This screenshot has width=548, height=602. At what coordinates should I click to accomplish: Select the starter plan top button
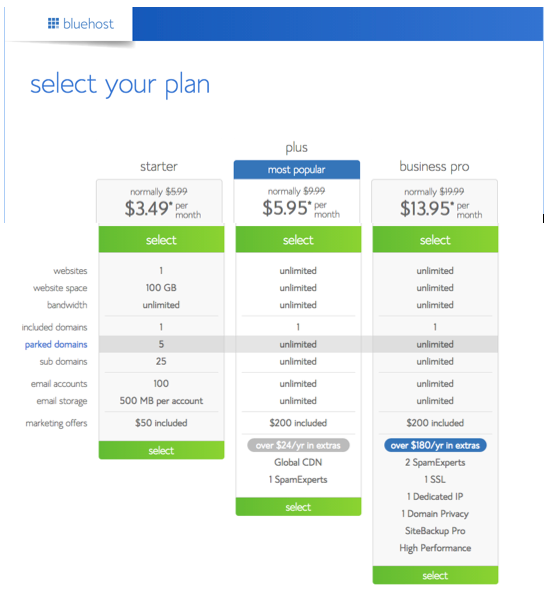coord(161,240)
